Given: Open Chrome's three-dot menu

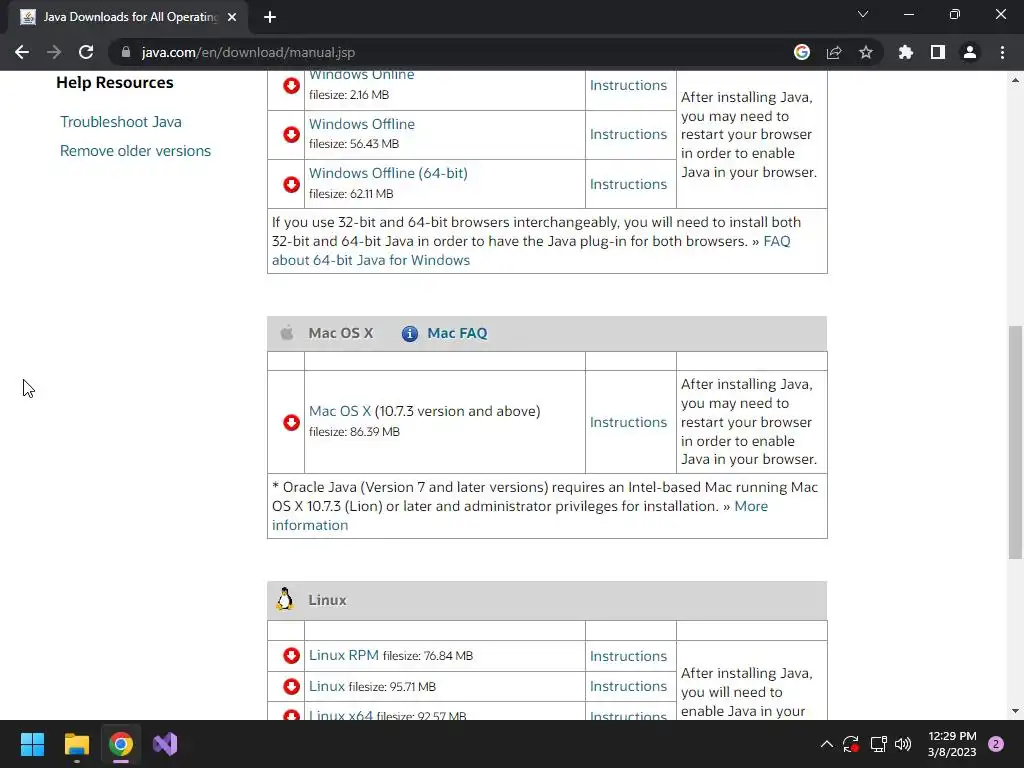Looking at the screenshot, I should (x=1002, y=52).
